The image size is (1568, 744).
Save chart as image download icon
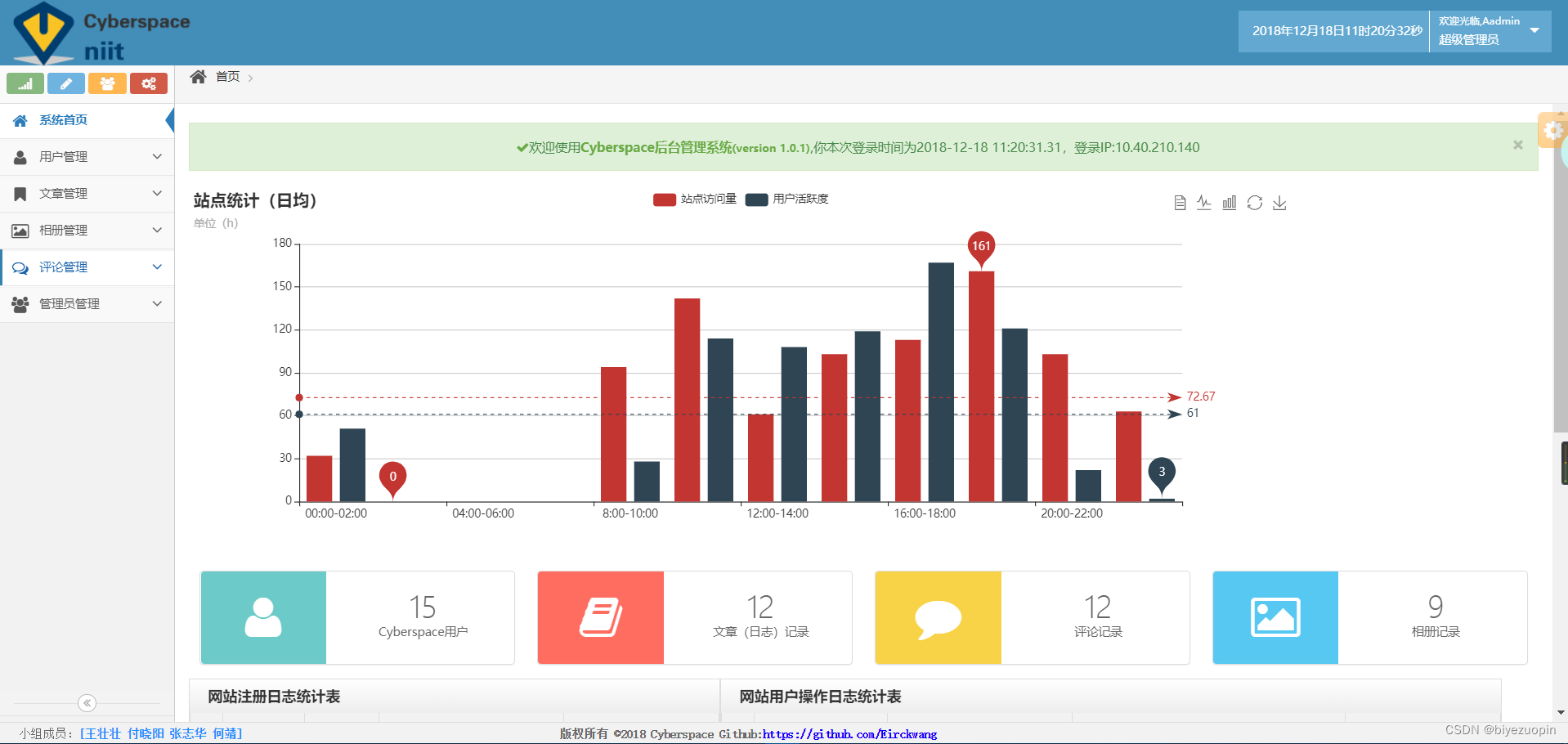point(1280,203)
